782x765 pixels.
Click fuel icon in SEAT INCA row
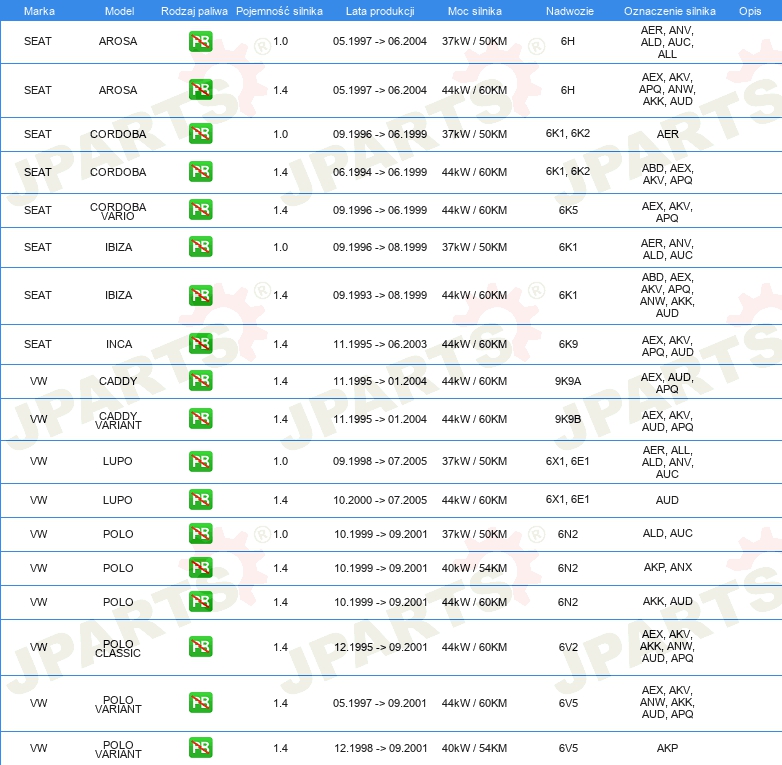[200, 344]
